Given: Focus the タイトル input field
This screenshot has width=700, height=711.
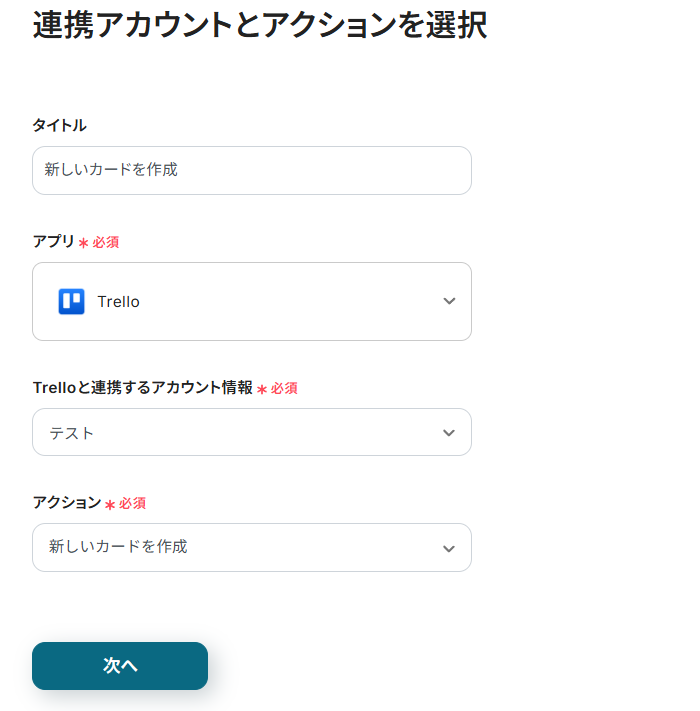Looking at the screenshot, I should [x=252, y=170].
